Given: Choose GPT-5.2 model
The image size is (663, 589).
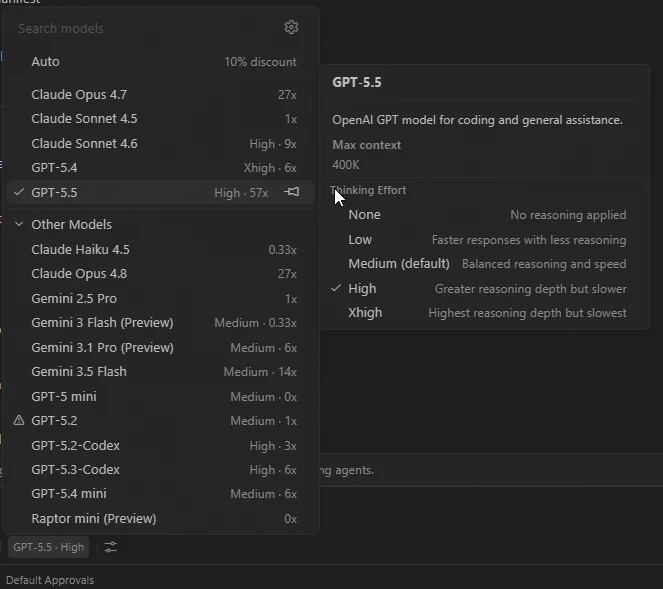Looking at the screenshot, I should (x=161, y=421).
